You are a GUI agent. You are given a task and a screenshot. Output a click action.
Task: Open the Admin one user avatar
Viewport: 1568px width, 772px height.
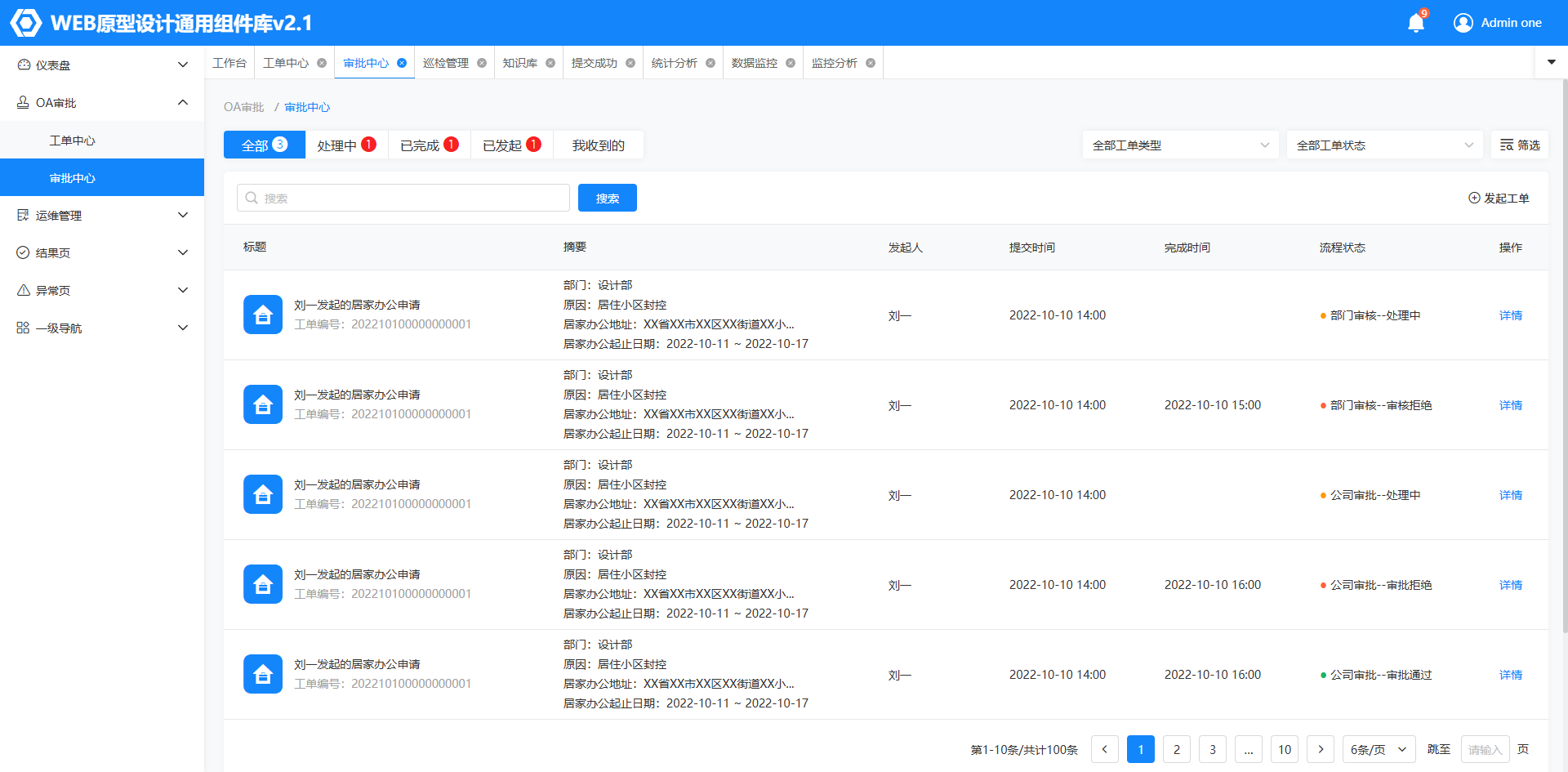click(1463, 23)
